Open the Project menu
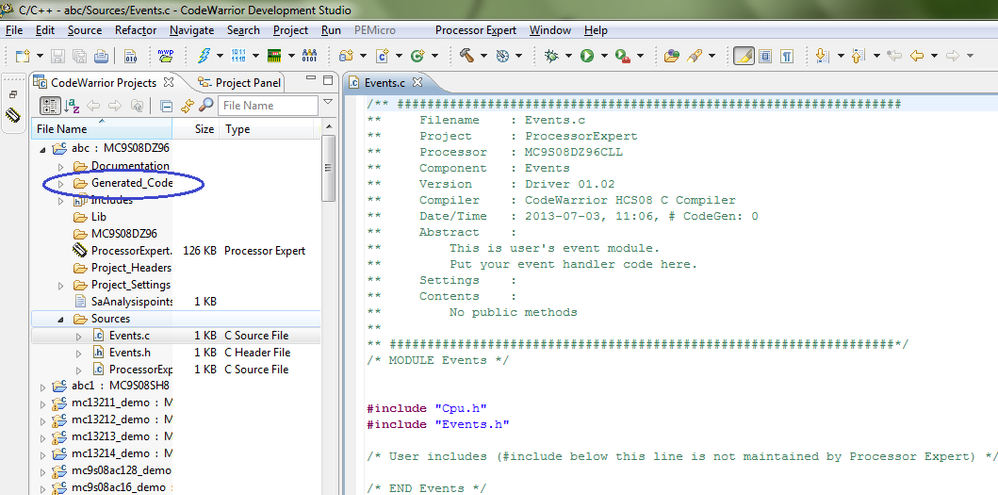 290,30
